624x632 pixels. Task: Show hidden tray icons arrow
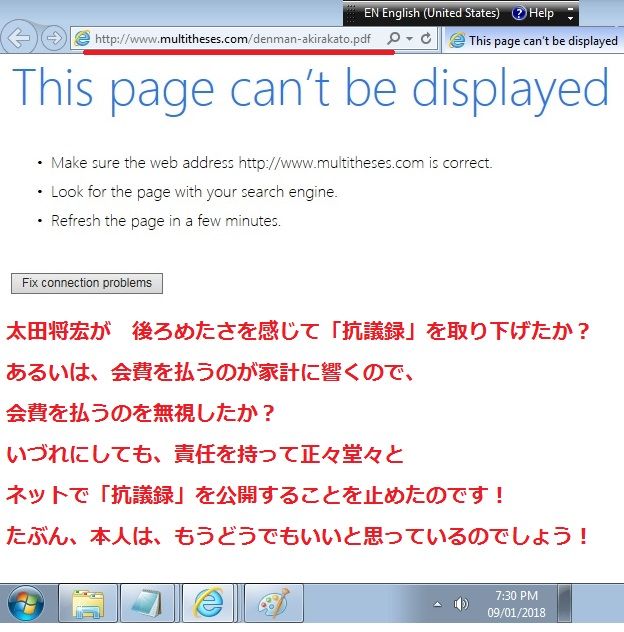[x=437, y=604]
